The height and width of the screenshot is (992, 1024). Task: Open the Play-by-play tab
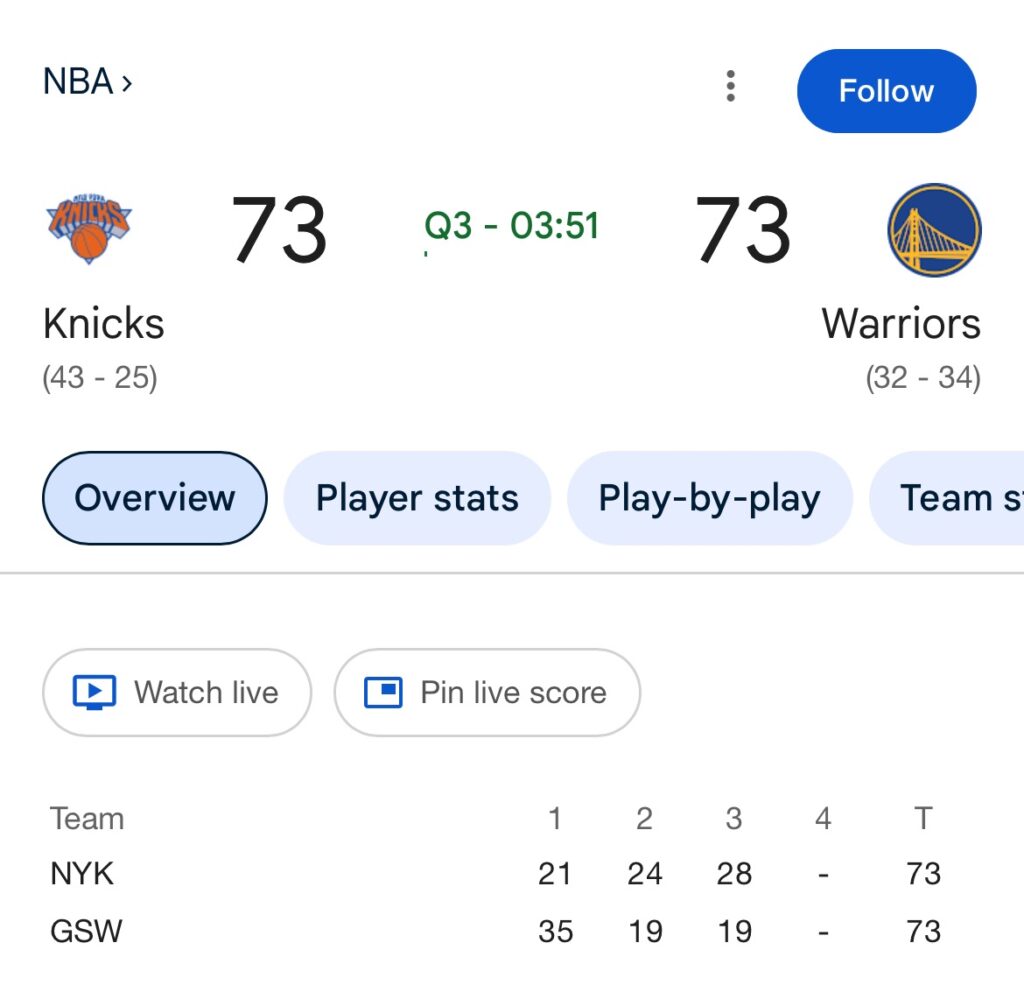tap(709, 498)
